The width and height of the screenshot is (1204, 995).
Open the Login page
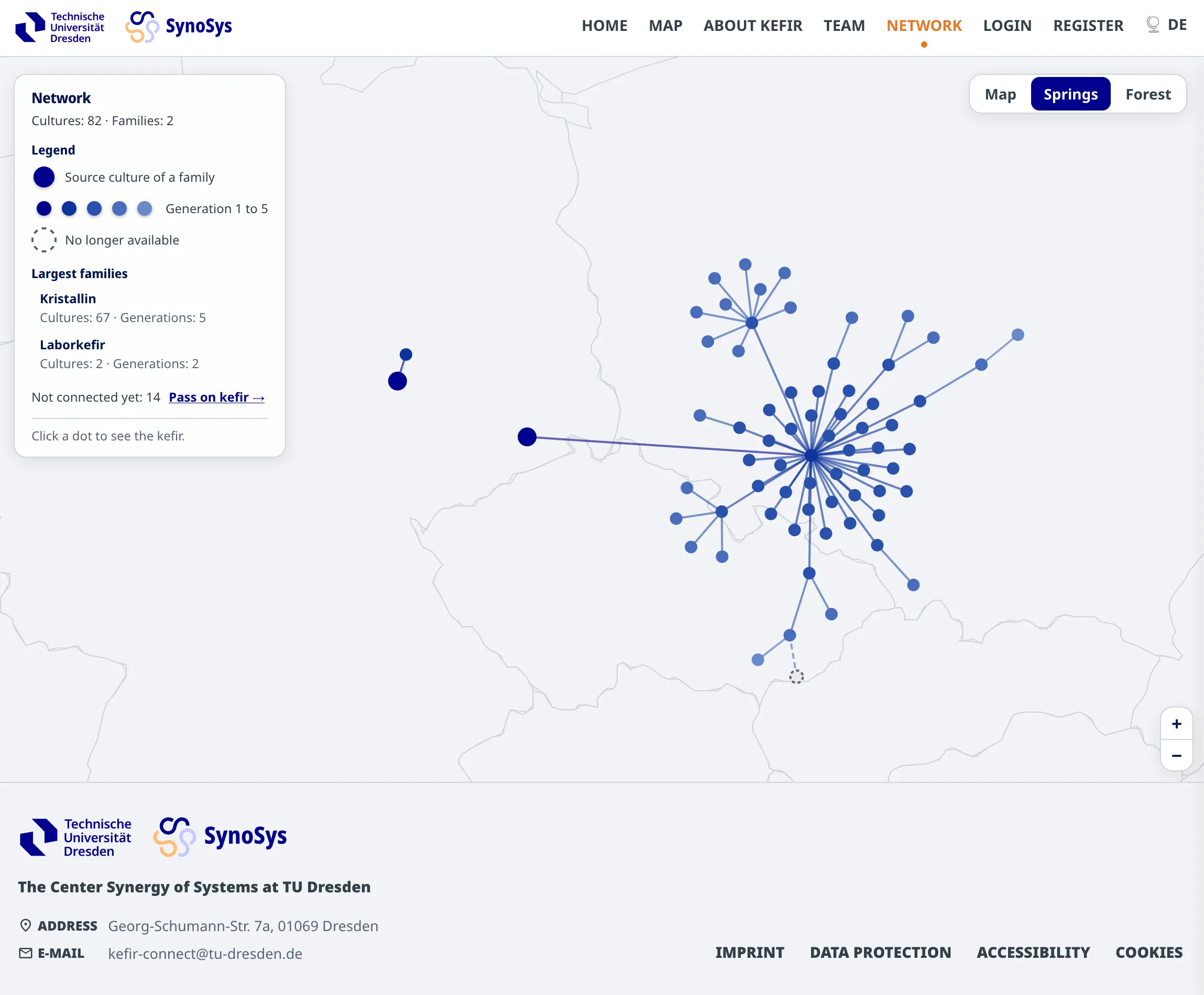click(x=1008, y=26)
